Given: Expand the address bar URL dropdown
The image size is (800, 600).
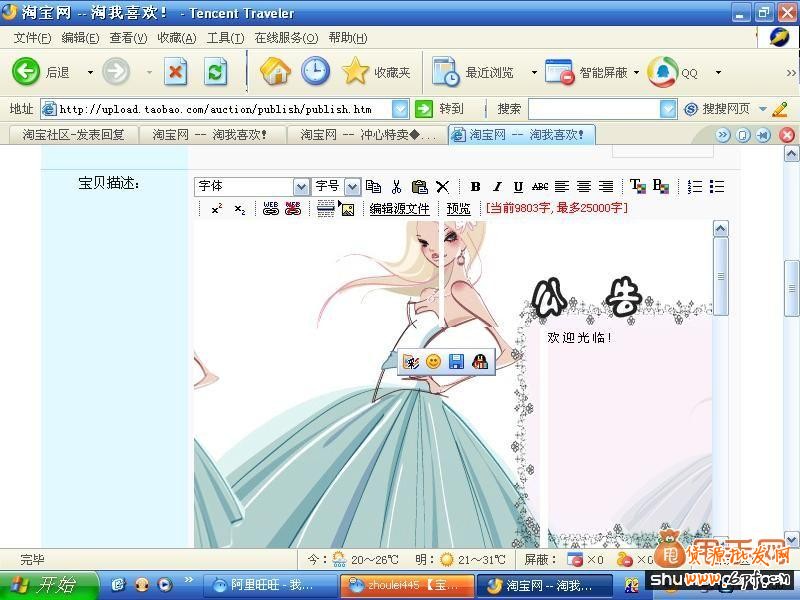Looking at the screenshot, I should [400, 109].
